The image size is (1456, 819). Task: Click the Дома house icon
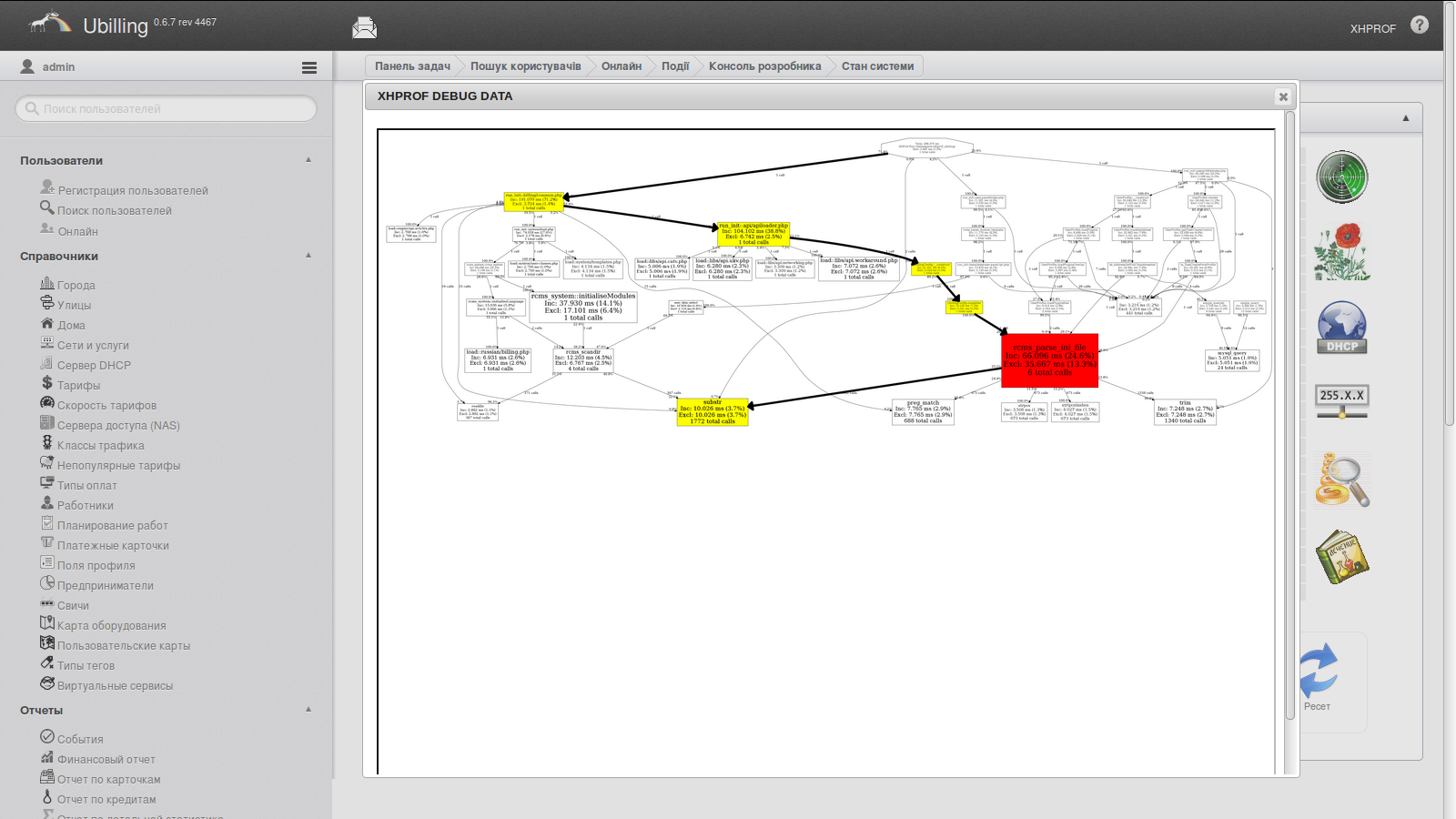[x=47, y=323]
